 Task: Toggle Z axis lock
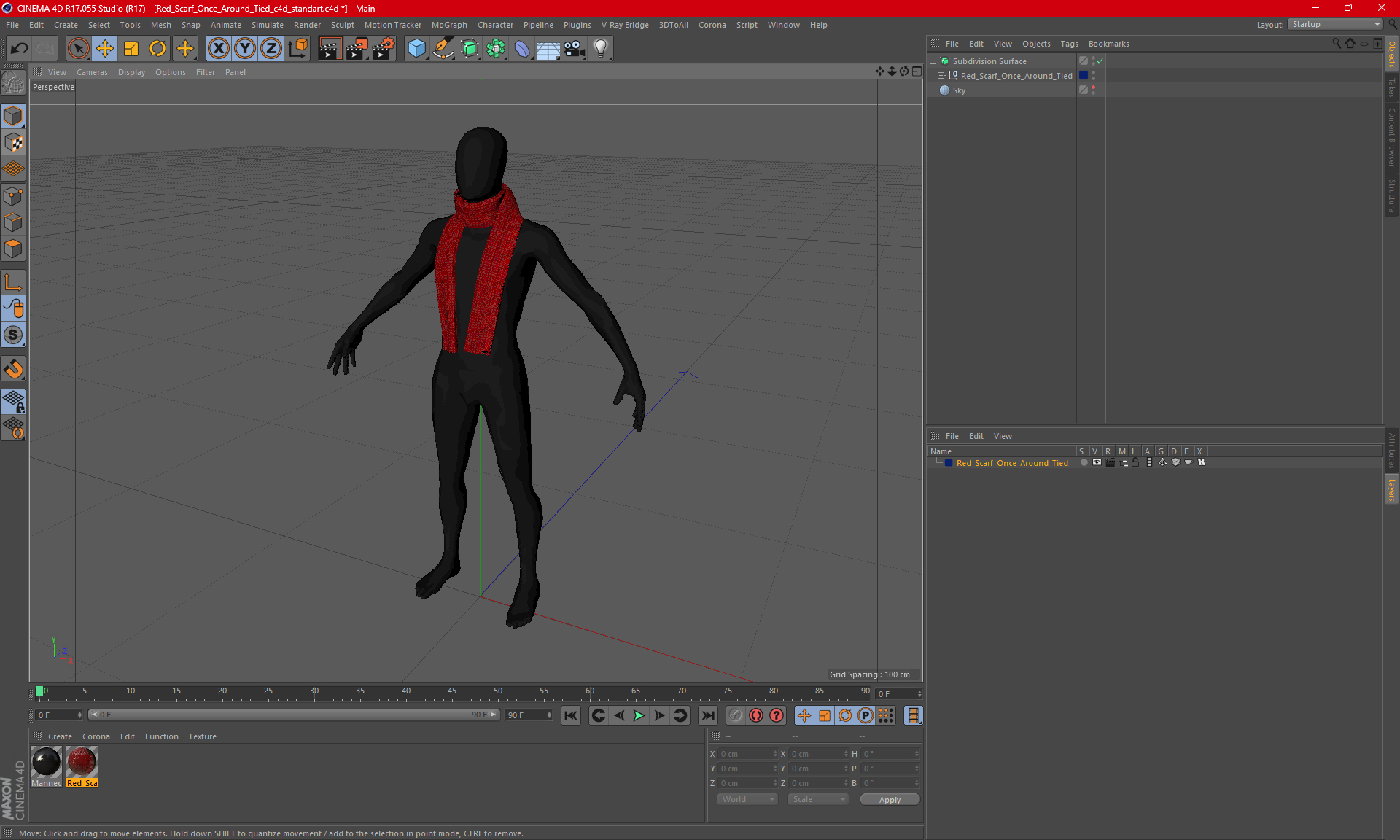(x=271, y=48)
